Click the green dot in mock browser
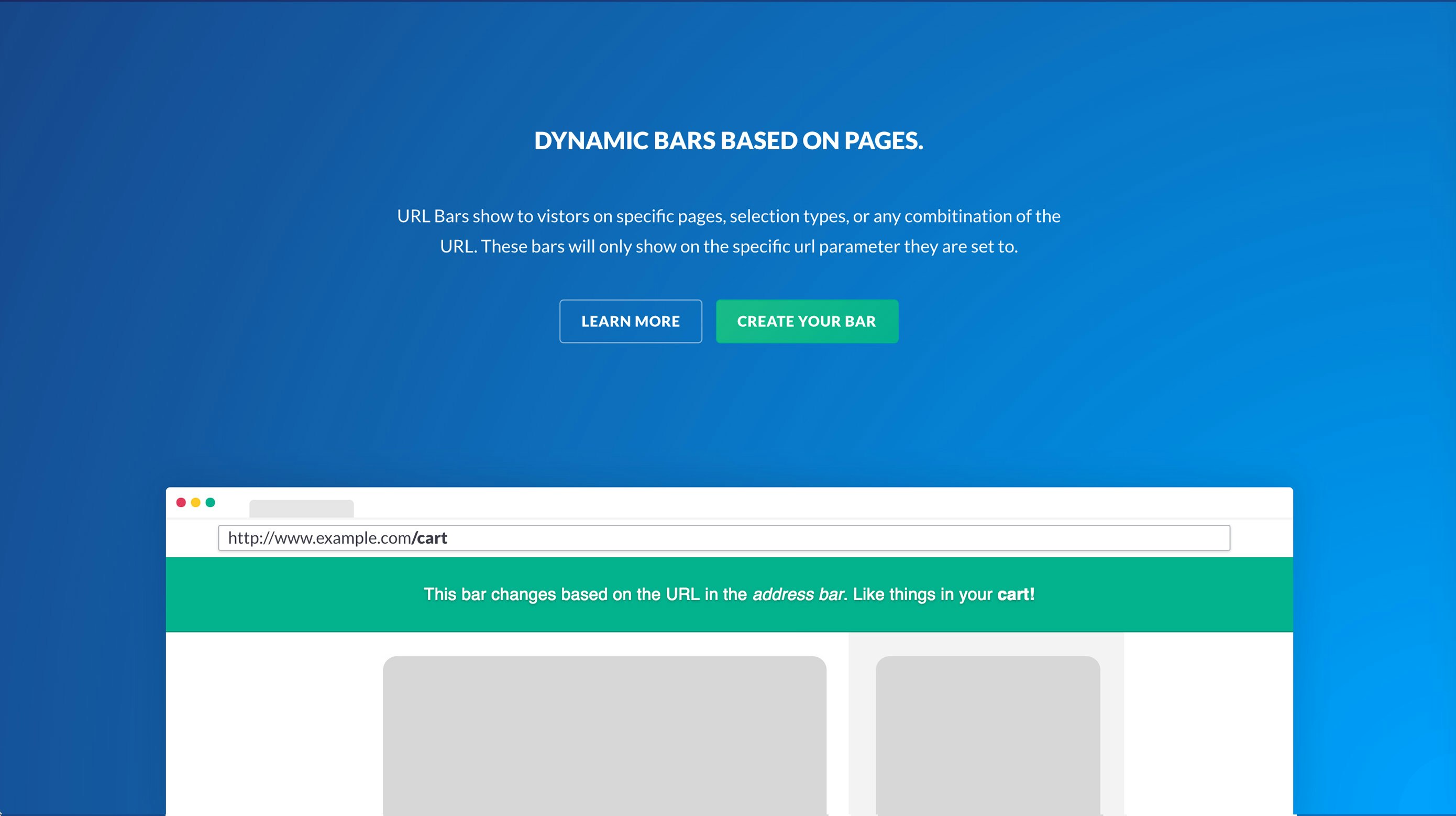This screenshot has width=1456, height=816. coord(210,502)
